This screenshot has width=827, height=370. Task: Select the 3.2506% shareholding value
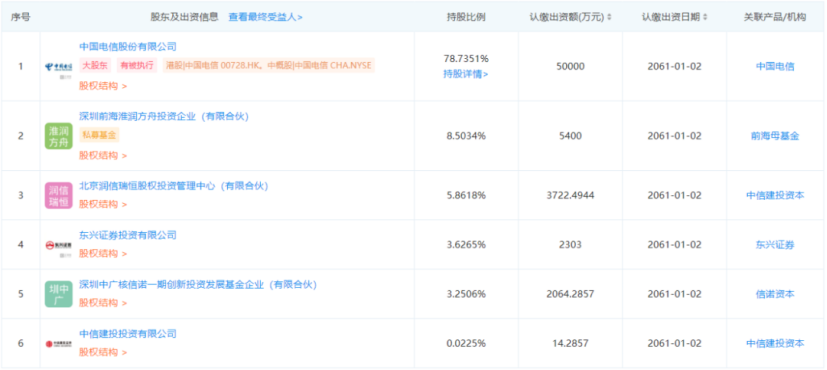[466, 294]
